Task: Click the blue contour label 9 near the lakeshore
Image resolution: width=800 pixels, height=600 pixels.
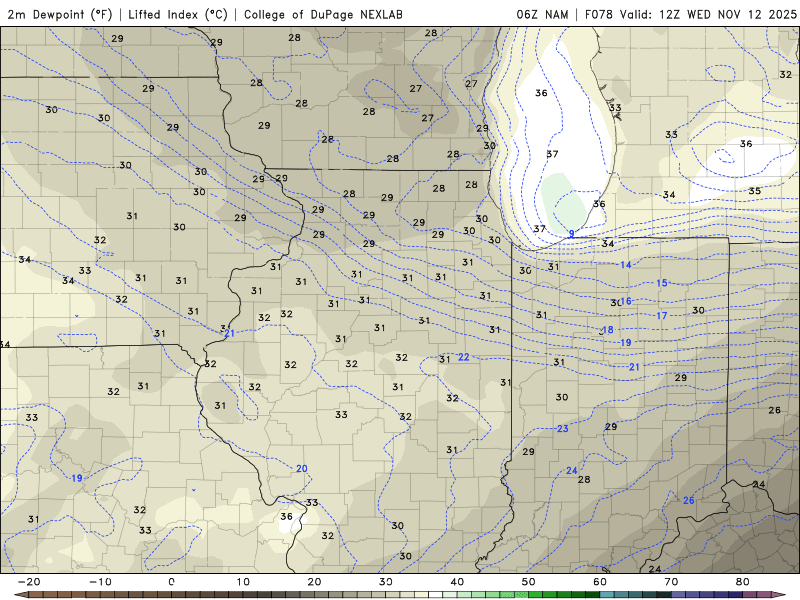Action: [x=571, y=234]
